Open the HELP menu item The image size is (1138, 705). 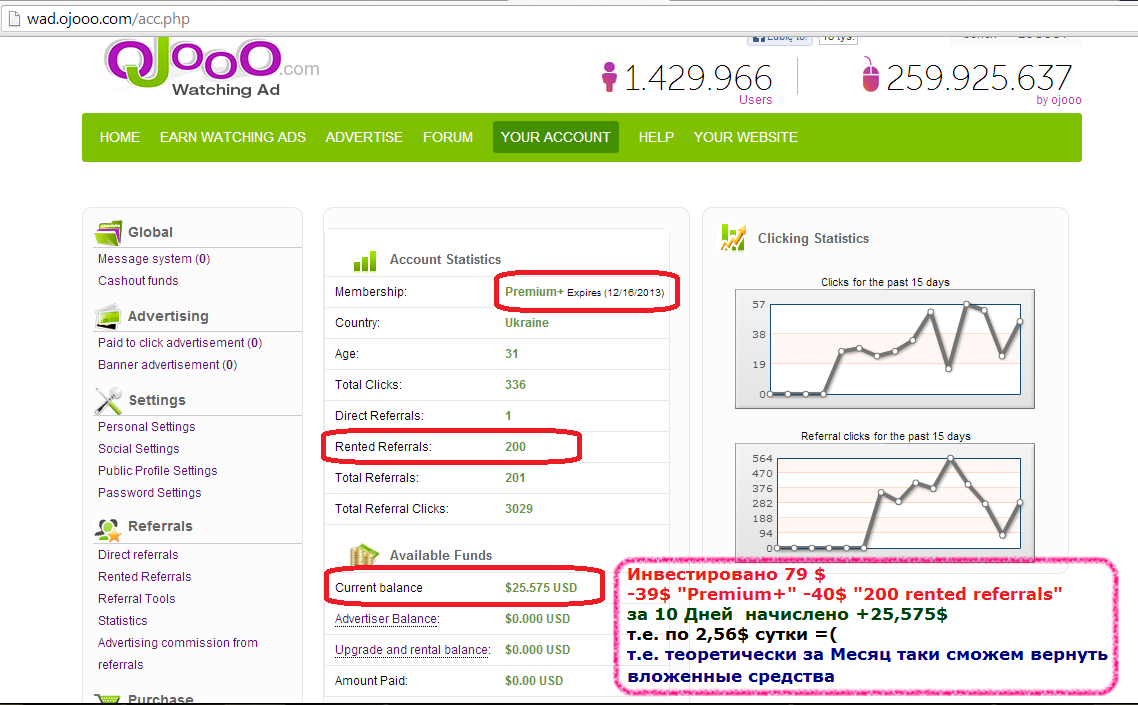point(656,137)
